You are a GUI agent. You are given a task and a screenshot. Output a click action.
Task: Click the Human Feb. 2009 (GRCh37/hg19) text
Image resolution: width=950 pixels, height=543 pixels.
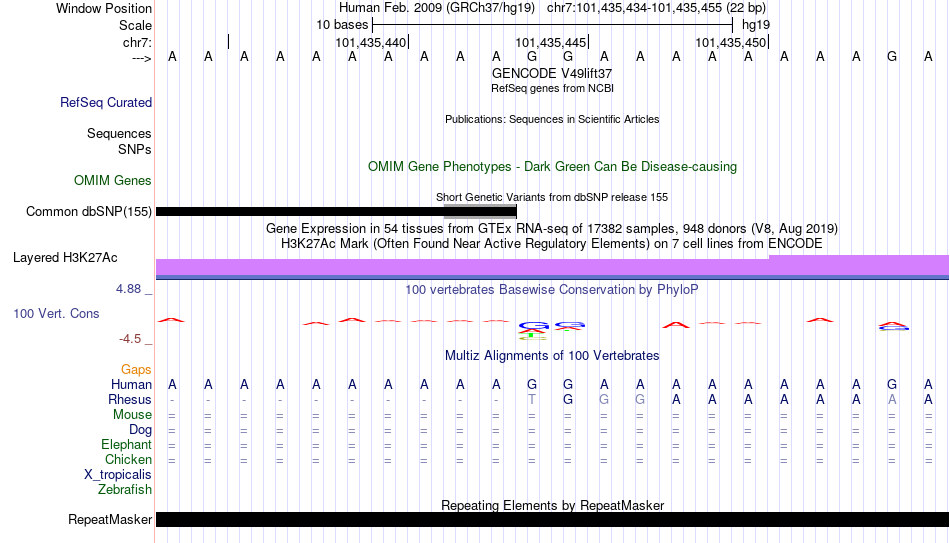437,8
